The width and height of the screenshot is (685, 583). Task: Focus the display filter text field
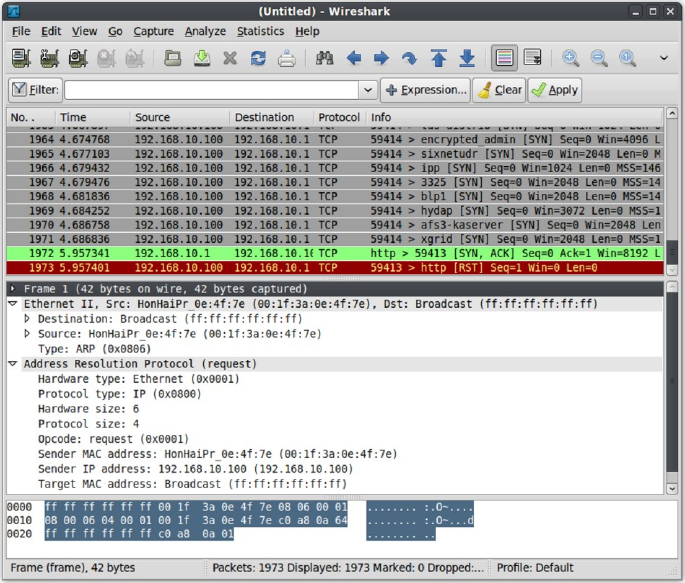point(211,90)
